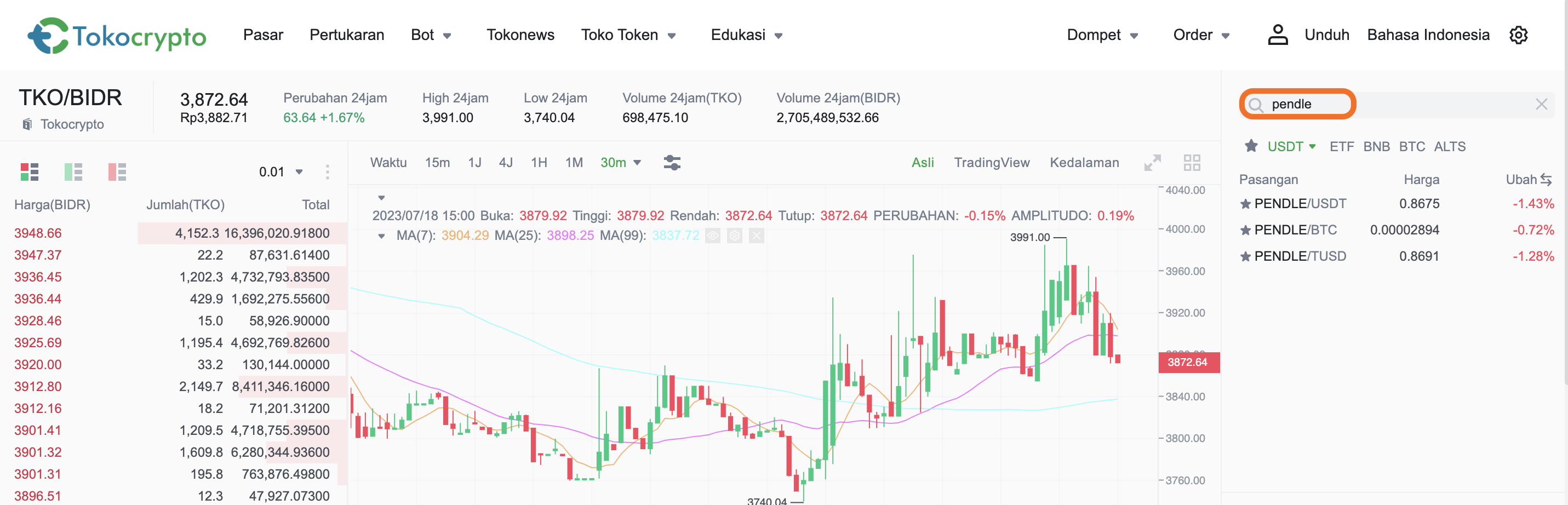Open the Order dropdown menu

pos(1201,35)
